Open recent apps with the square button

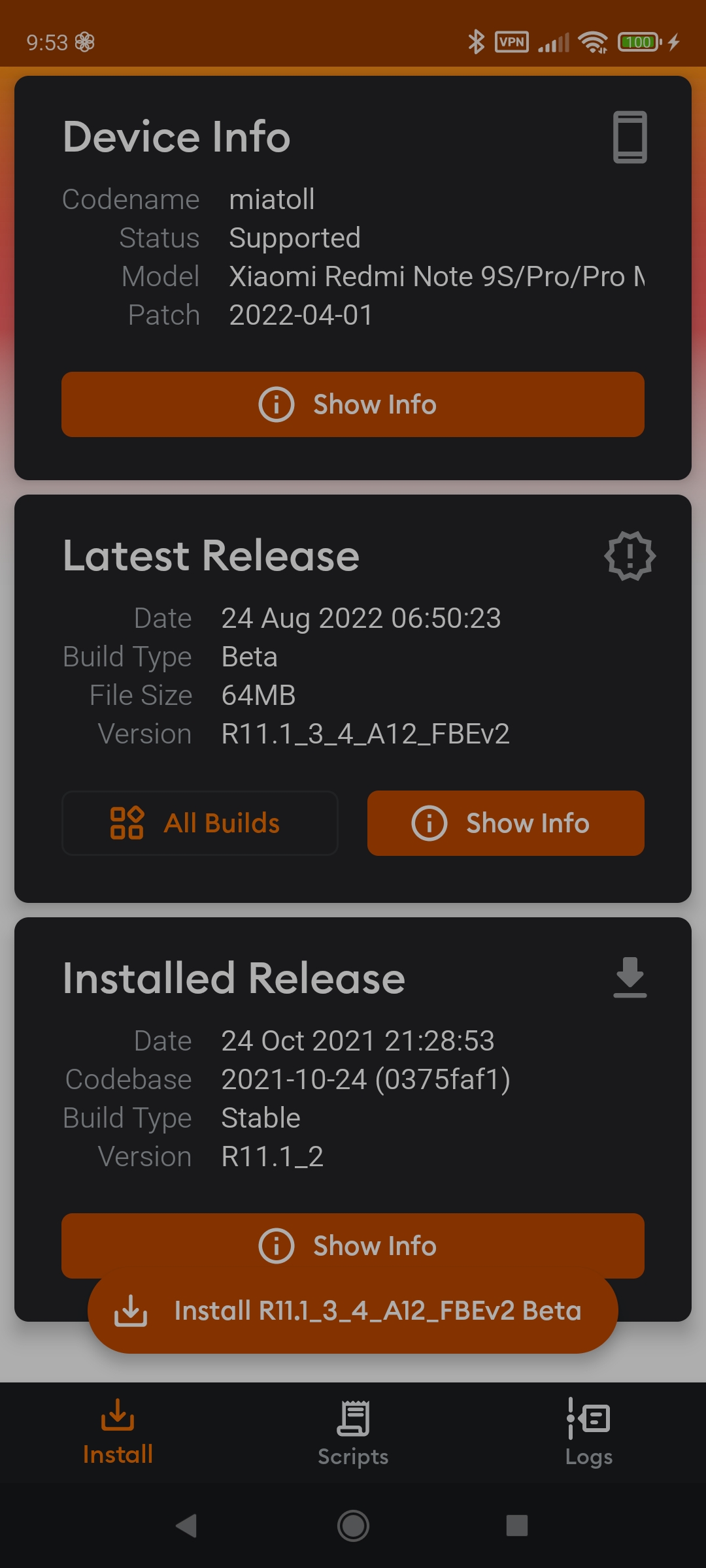point(516,1526)
